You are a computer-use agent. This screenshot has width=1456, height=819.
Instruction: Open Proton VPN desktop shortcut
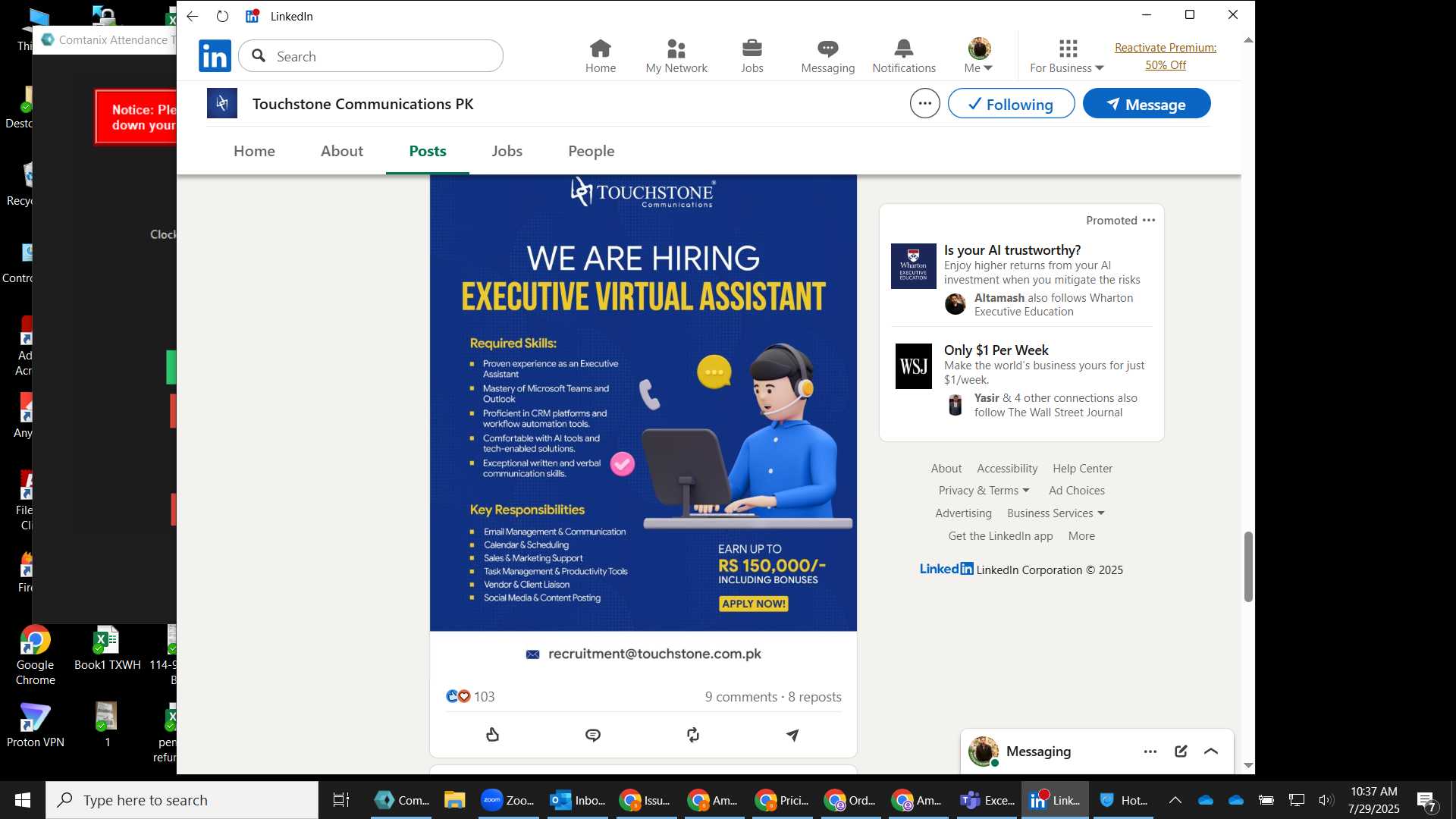click(36, 725)
